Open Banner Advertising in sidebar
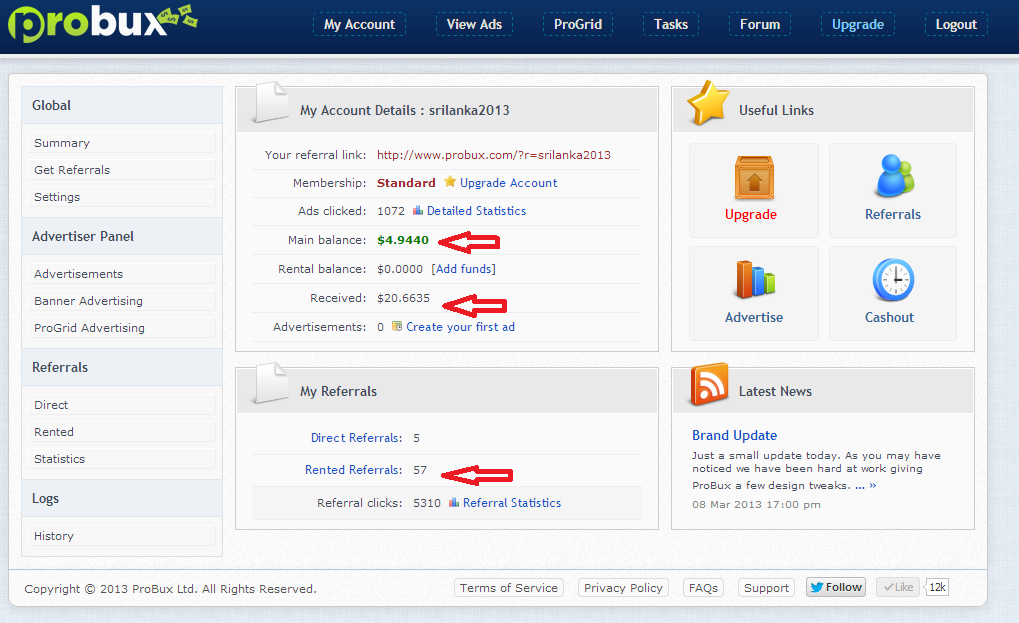Image resolution: width=1019 pixels, height=623 pixels. (x=122, y=301)
